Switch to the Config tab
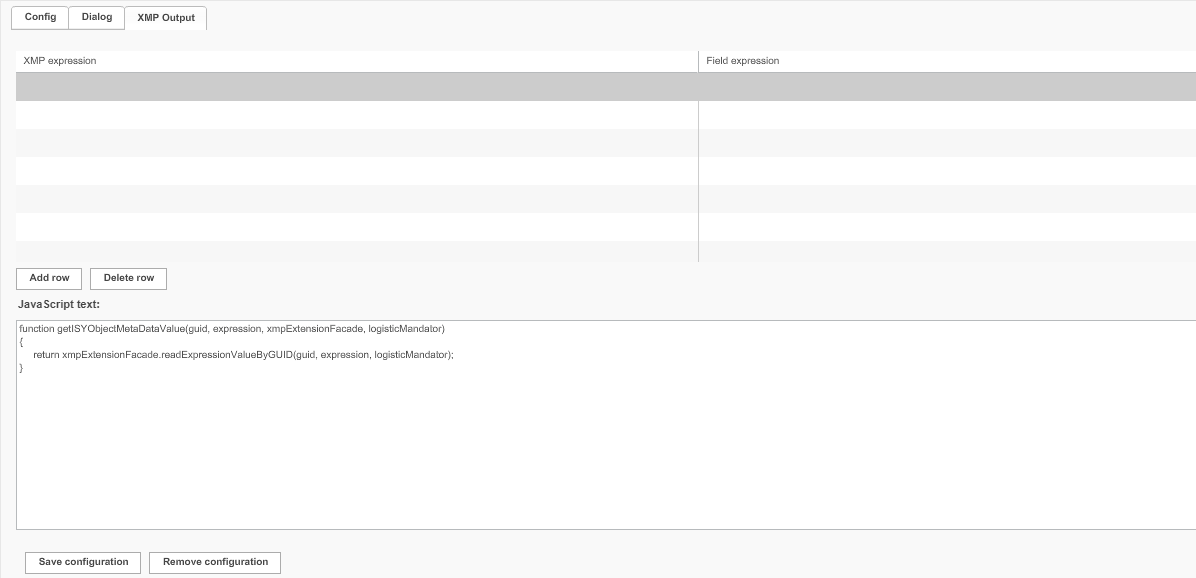The image size is (1196, 578). 39,17
